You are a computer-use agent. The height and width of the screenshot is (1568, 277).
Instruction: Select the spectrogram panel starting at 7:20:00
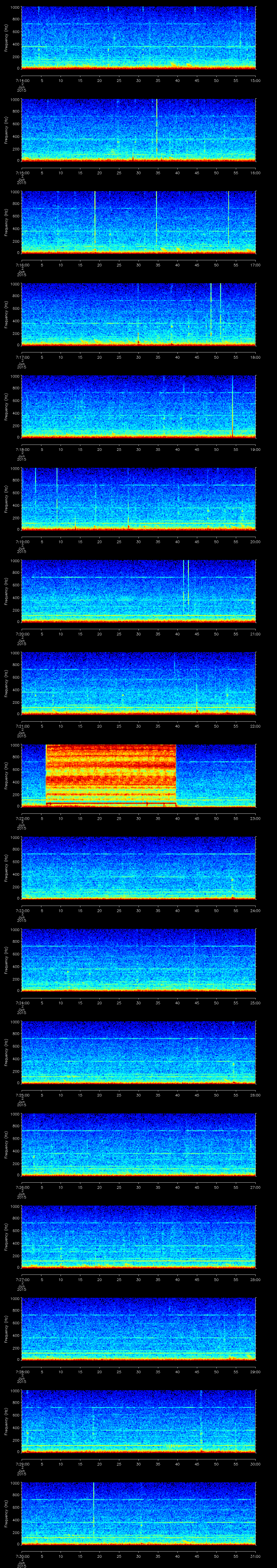coord(139,591)
